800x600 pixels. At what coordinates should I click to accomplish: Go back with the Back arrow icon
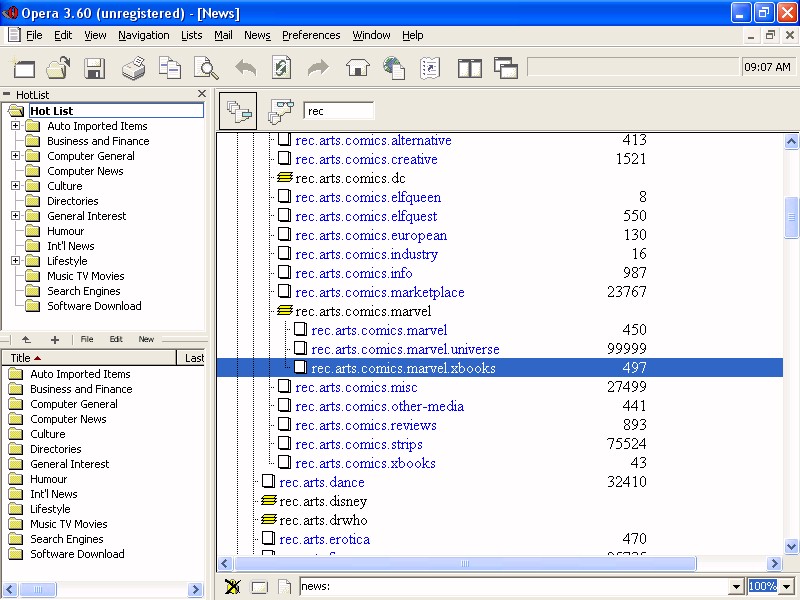tap(245, 68)
